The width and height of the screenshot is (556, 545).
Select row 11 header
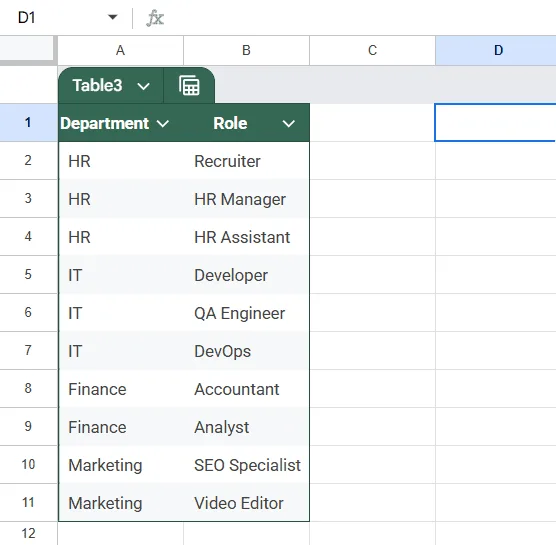click(28, 502)
